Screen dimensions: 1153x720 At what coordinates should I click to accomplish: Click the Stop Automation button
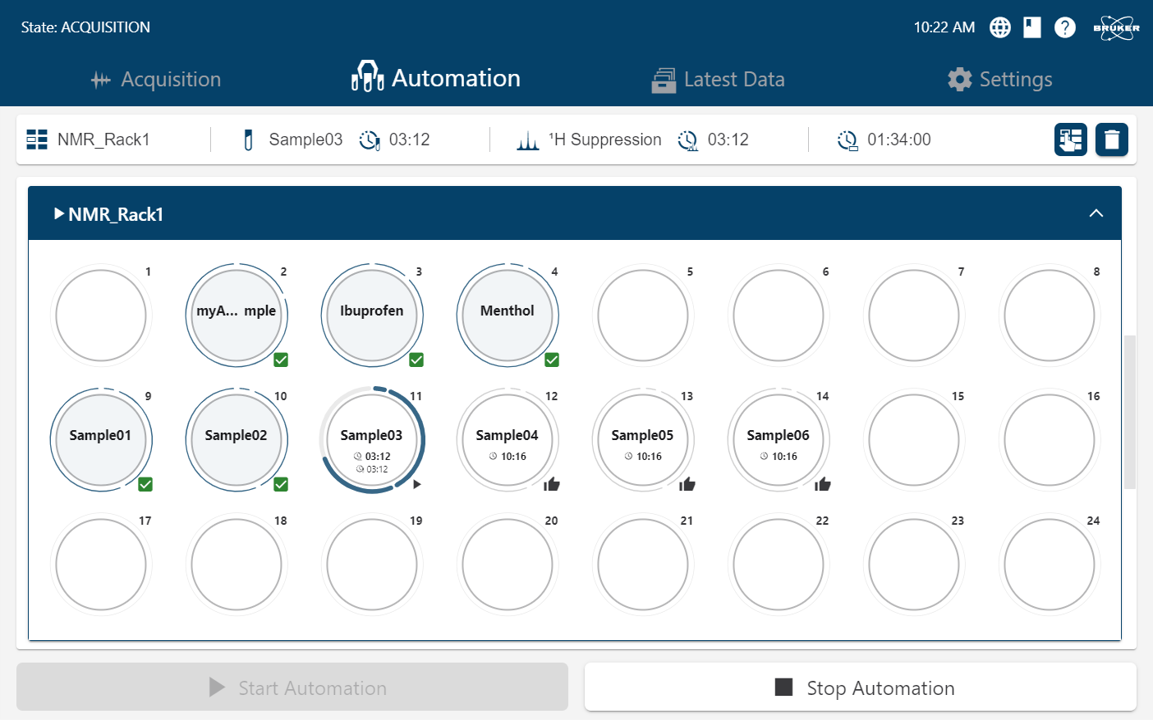pos(860,688)
